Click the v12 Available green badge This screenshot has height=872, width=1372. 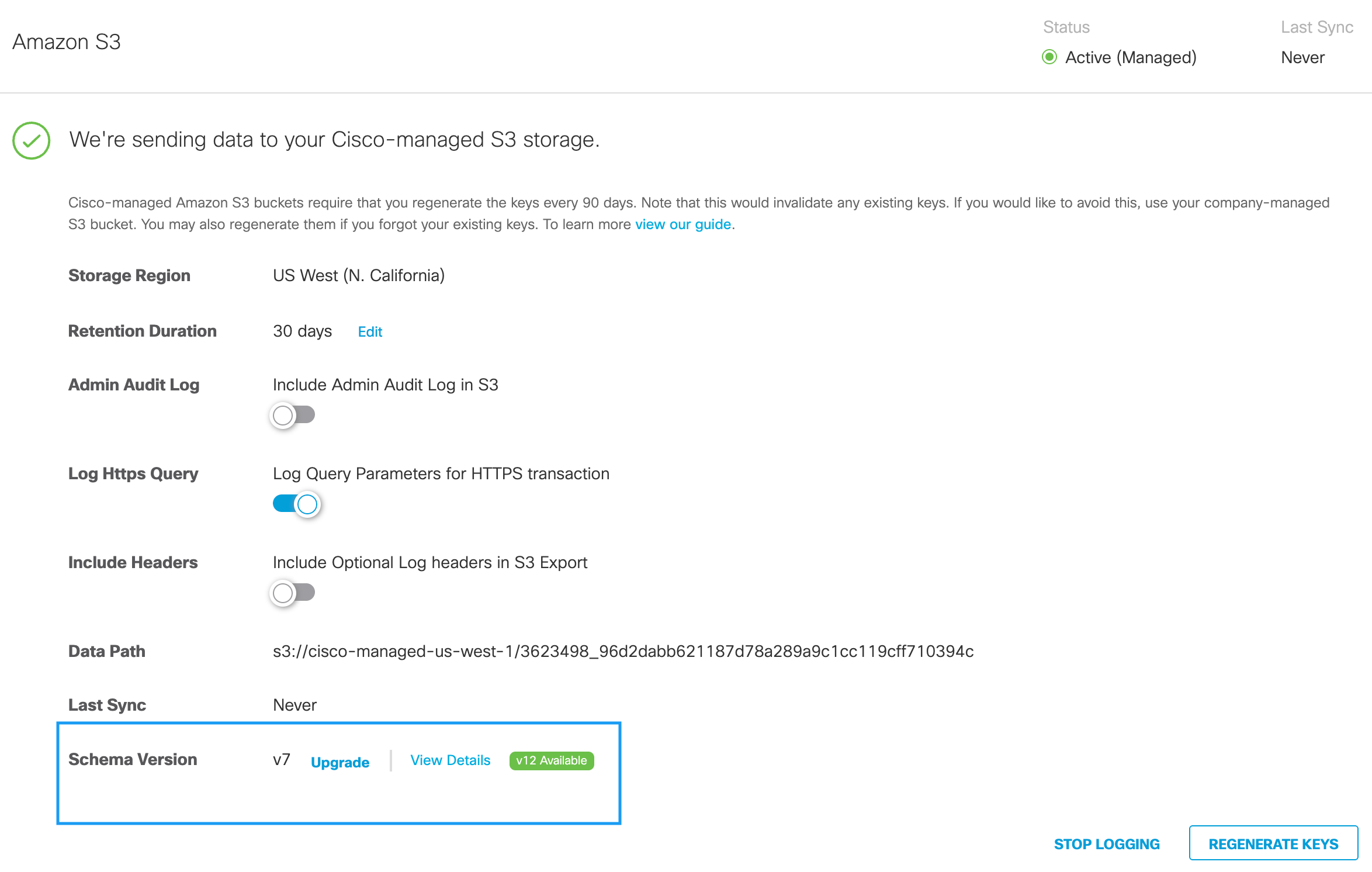click(x=551, y=760)
